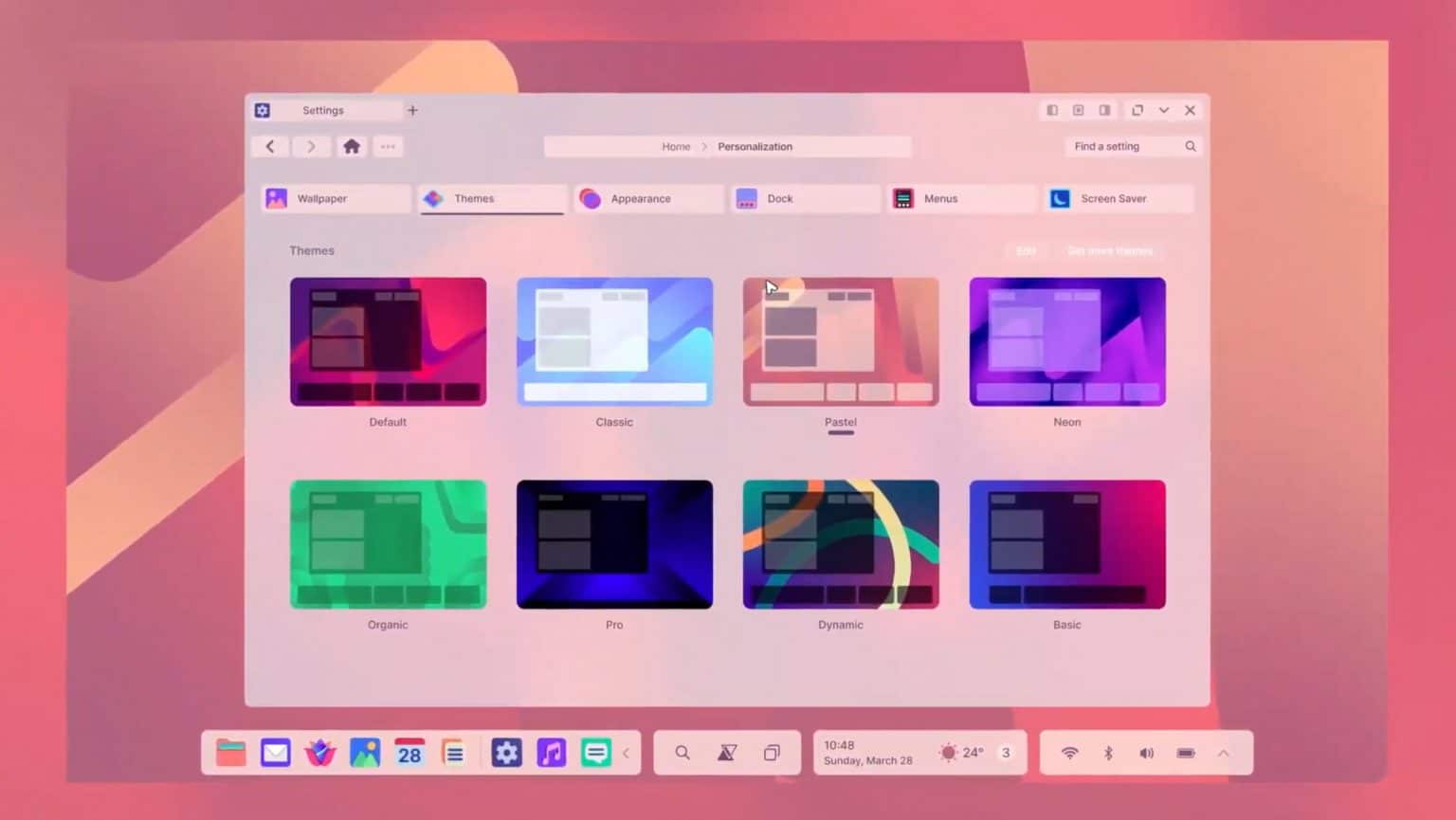The width and height of the screenshot is (1456, 820).
Task: Click the Wi-Fi icon in system tray
Action: click(x=1069, y=752)
